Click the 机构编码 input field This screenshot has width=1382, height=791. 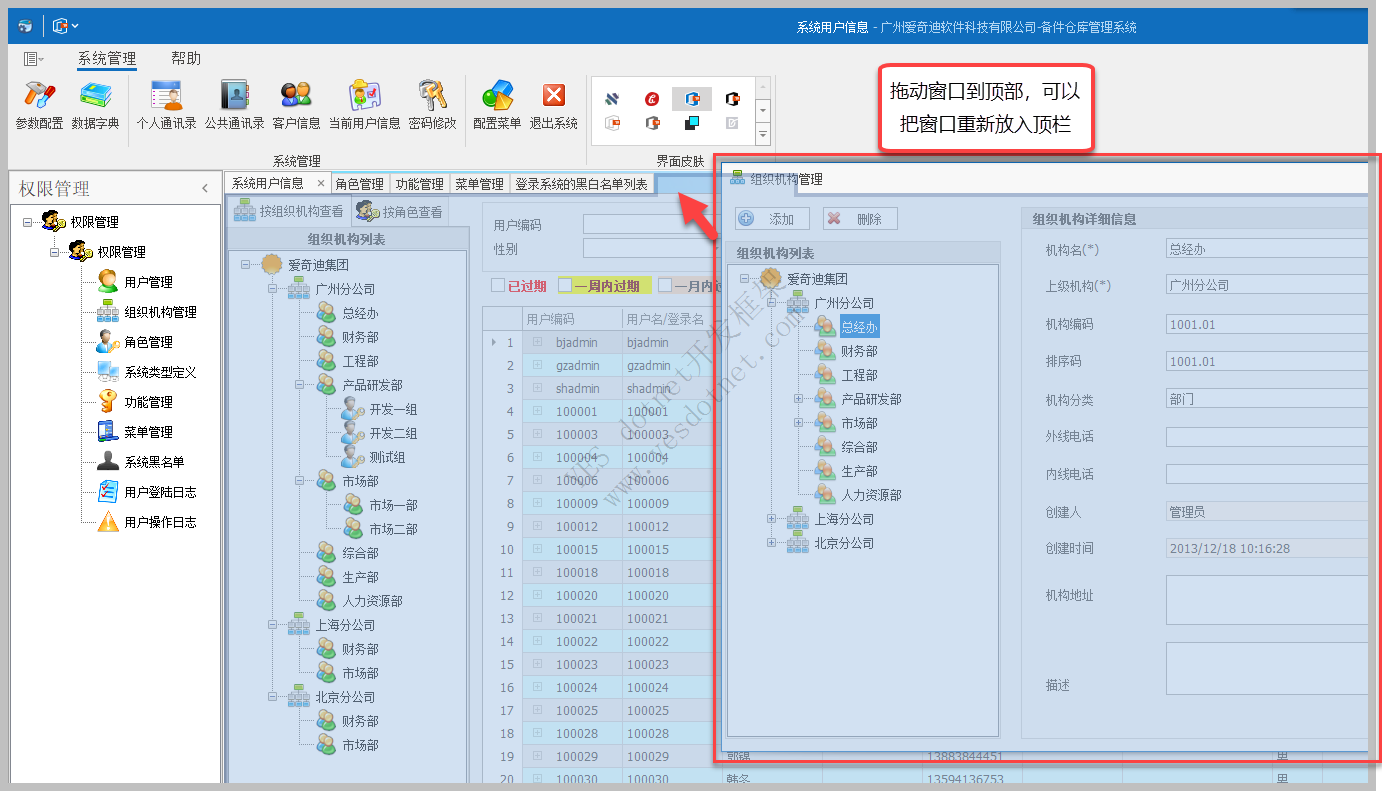tap(1267, 324)
